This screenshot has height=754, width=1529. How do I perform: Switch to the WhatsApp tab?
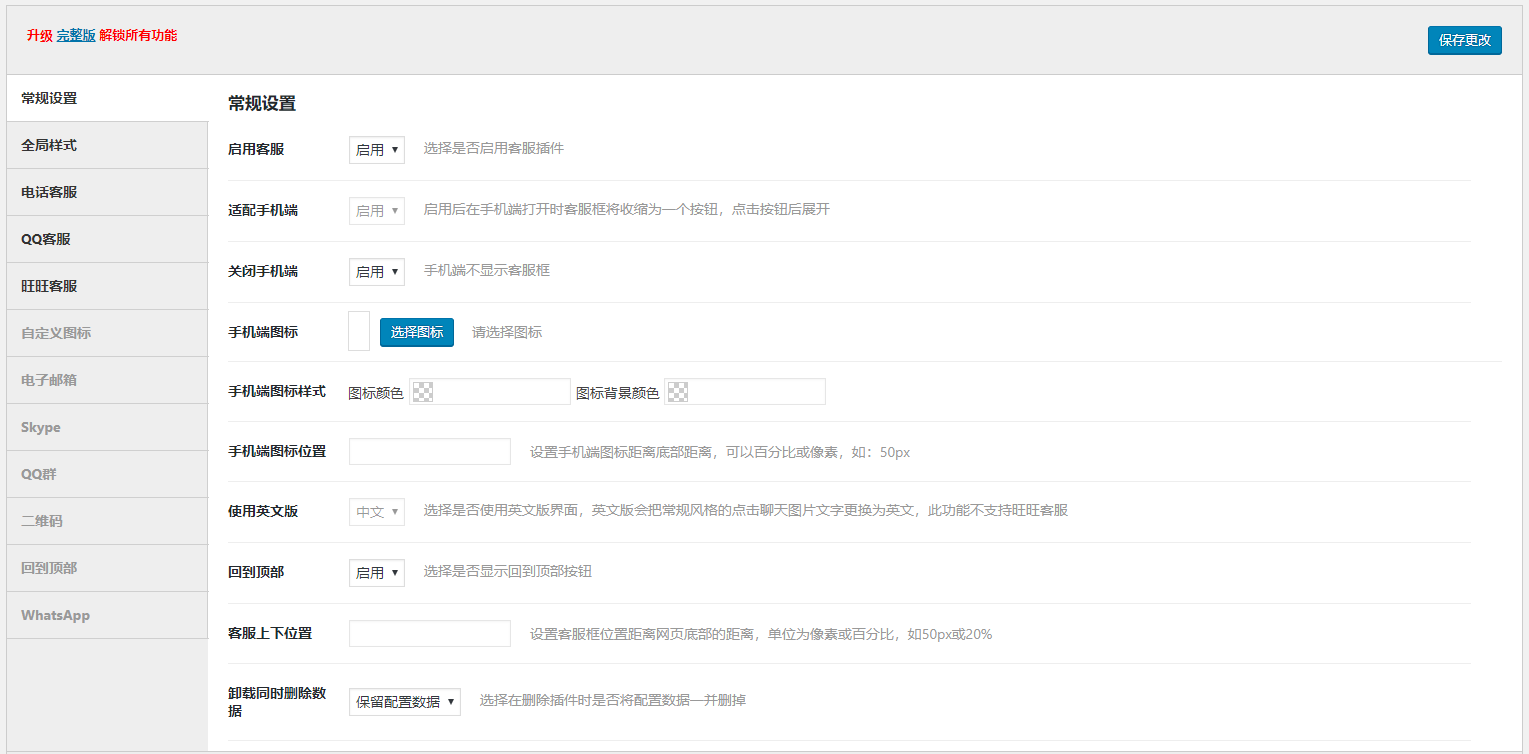[107, 615]
